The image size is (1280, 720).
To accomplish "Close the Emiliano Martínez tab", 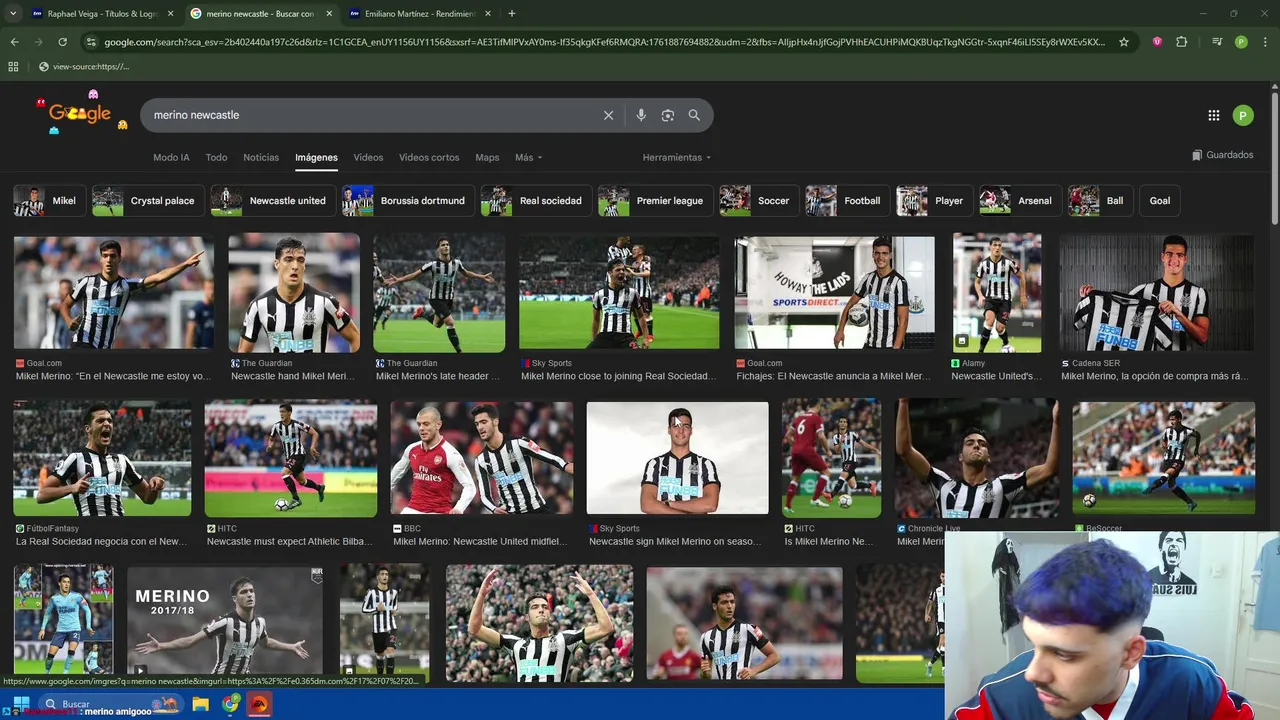I will click(x=486, y=14).
